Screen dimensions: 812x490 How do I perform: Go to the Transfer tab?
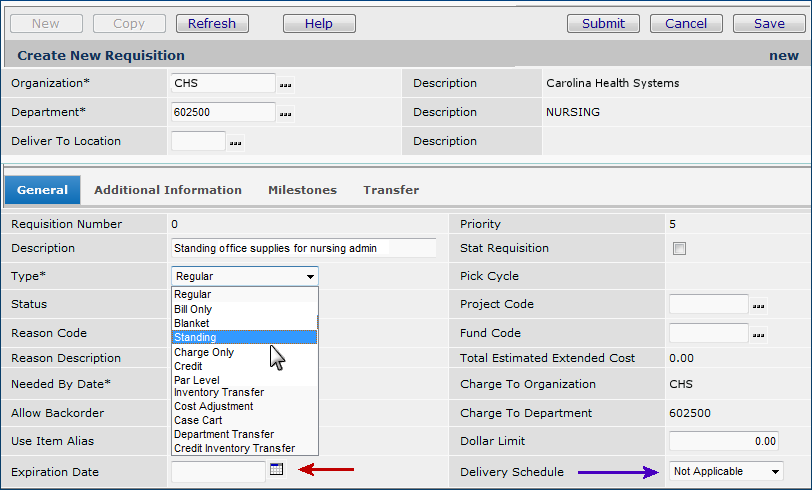(x=391, y=190)
